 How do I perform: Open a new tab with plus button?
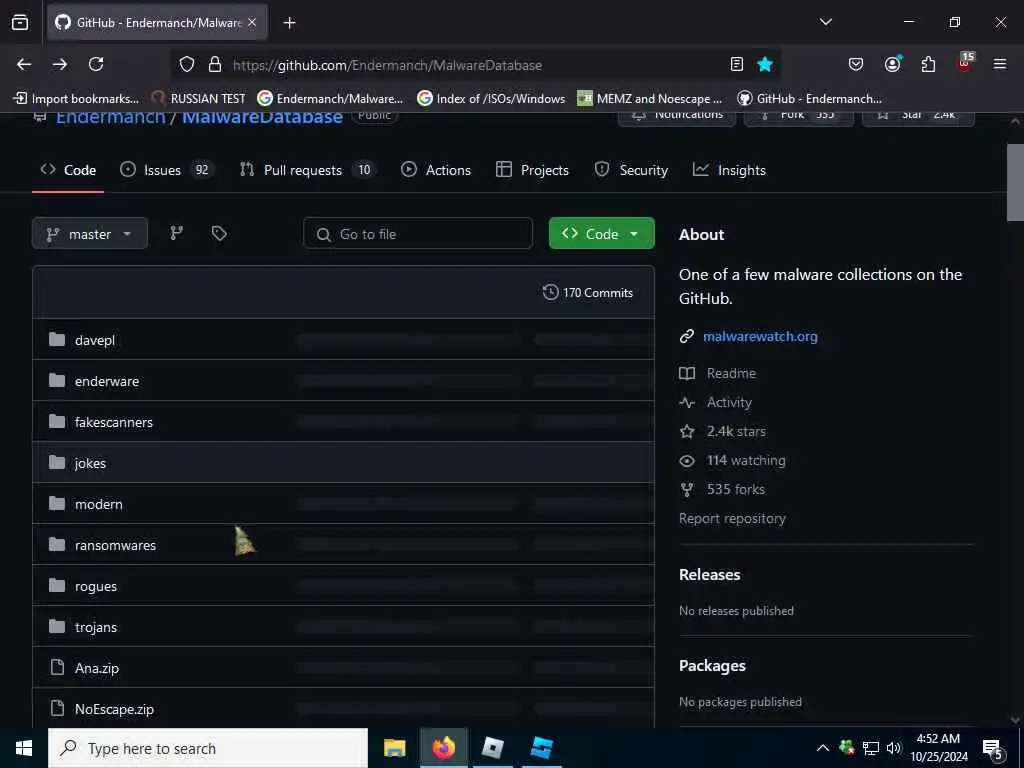coord(289,23)
